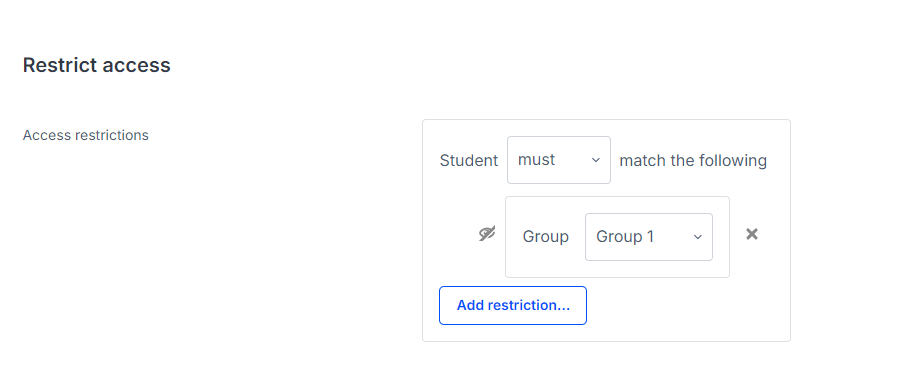Click the Group label inside the restriction box
The height and width of the screenshot is (365, 901).
(545, 237)
